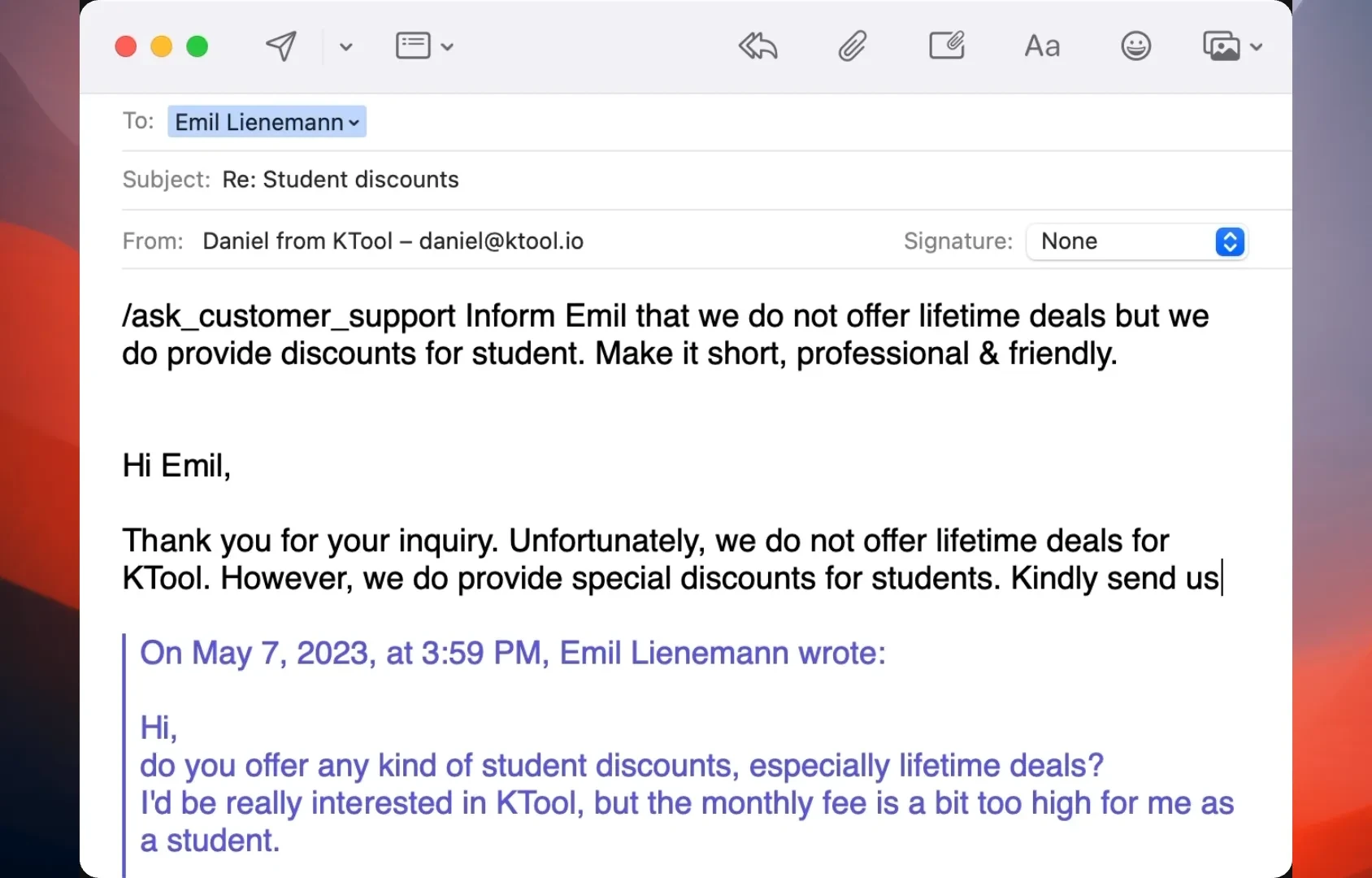
Task: Expand the photo browser dropdown chevron
Action: [x=1257, y=47]
